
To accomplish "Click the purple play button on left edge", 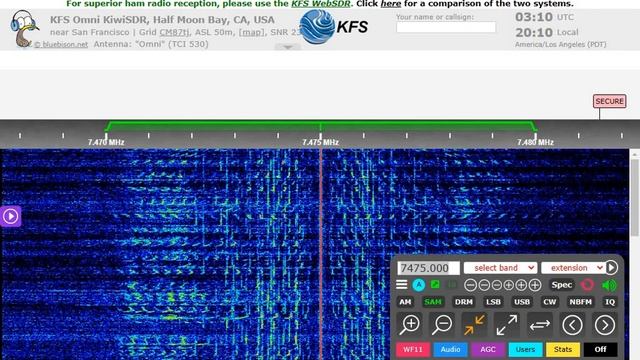I will [x=10, y=216].
